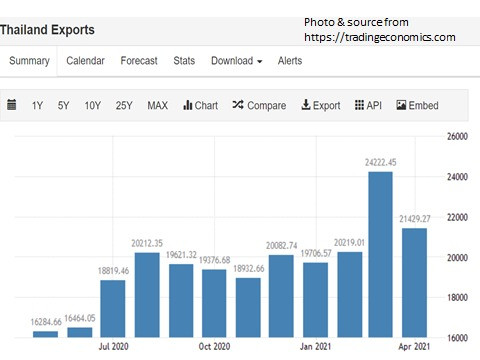The width and height of the screenshot is (480, 360).
Task: Click the bar labeled 19706.57
Action: [x=315, y=300]
